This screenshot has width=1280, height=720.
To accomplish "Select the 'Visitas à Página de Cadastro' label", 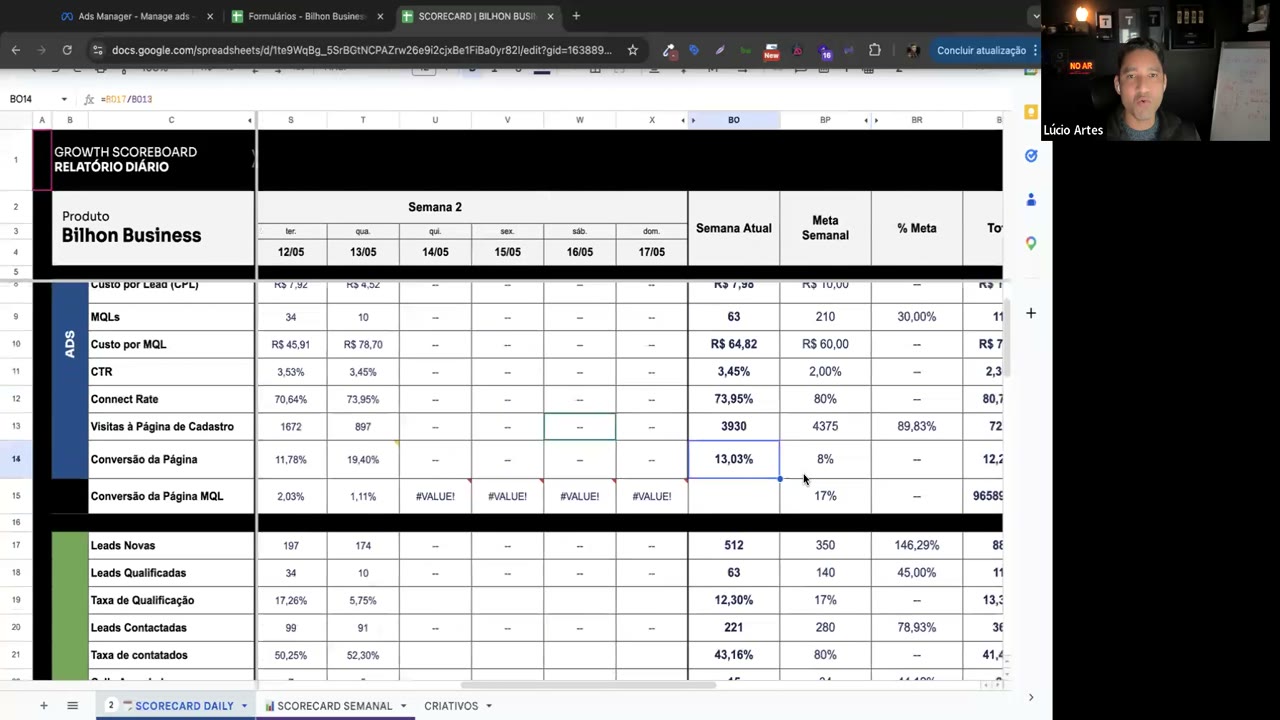I will 171,426.
